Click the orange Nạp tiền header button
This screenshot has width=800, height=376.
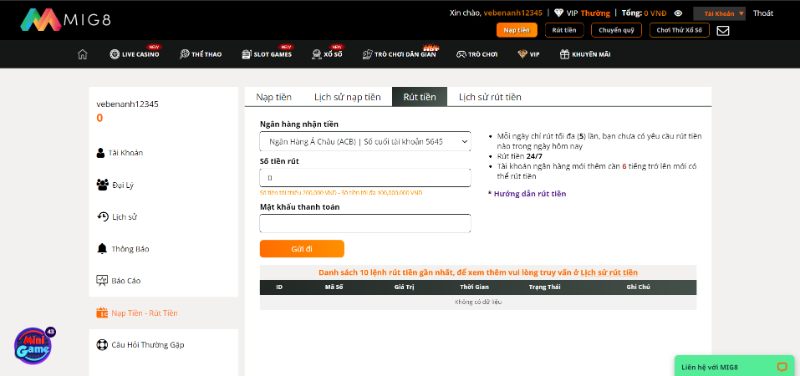point(517,30)
